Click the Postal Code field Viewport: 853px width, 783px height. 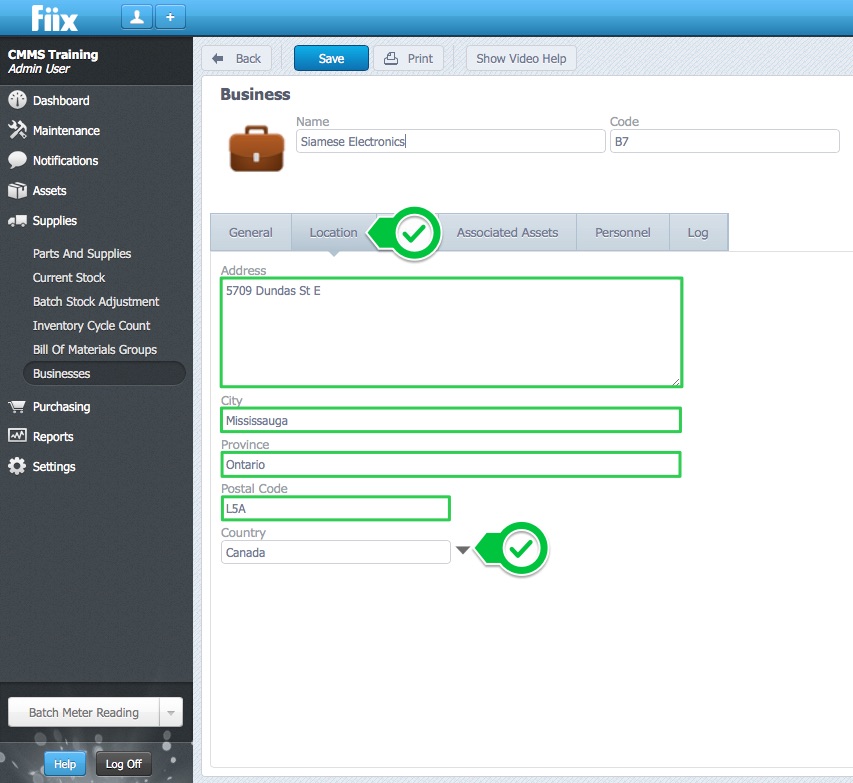(x=336, y=508)
